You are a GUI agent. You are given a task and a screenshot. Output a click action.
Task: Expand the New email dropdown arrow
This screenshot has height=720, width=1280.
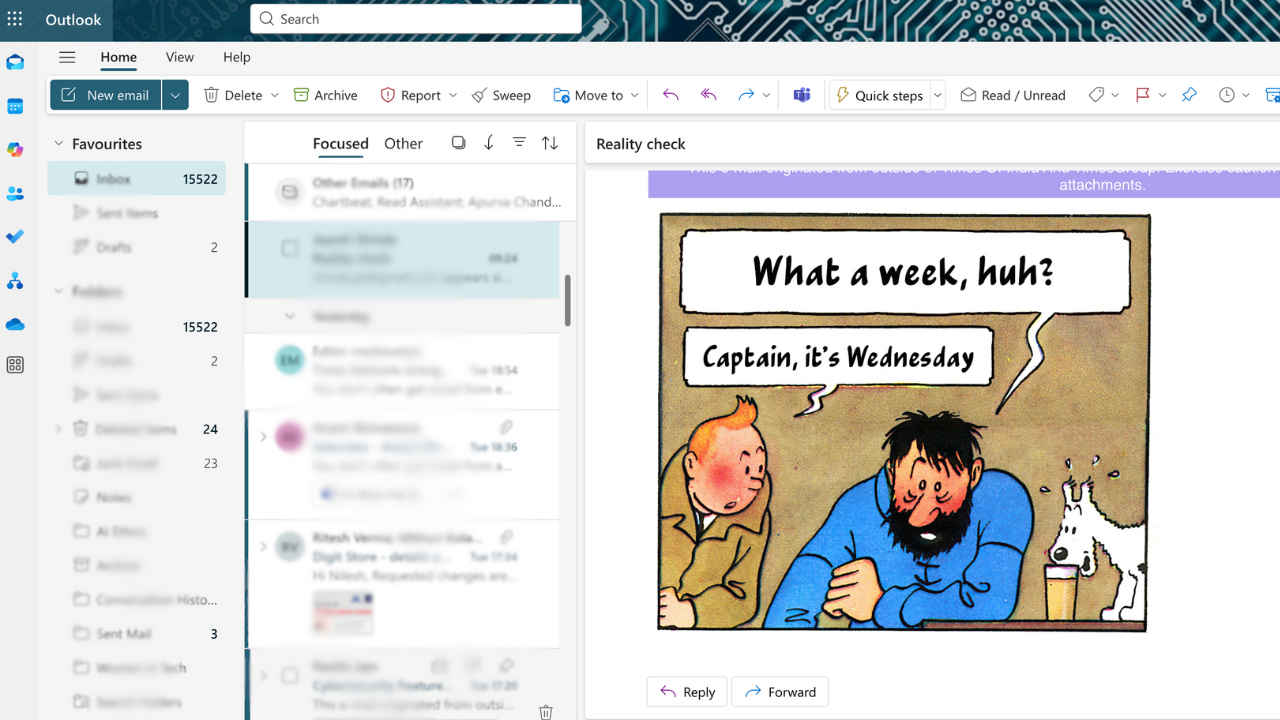point(175,95)
